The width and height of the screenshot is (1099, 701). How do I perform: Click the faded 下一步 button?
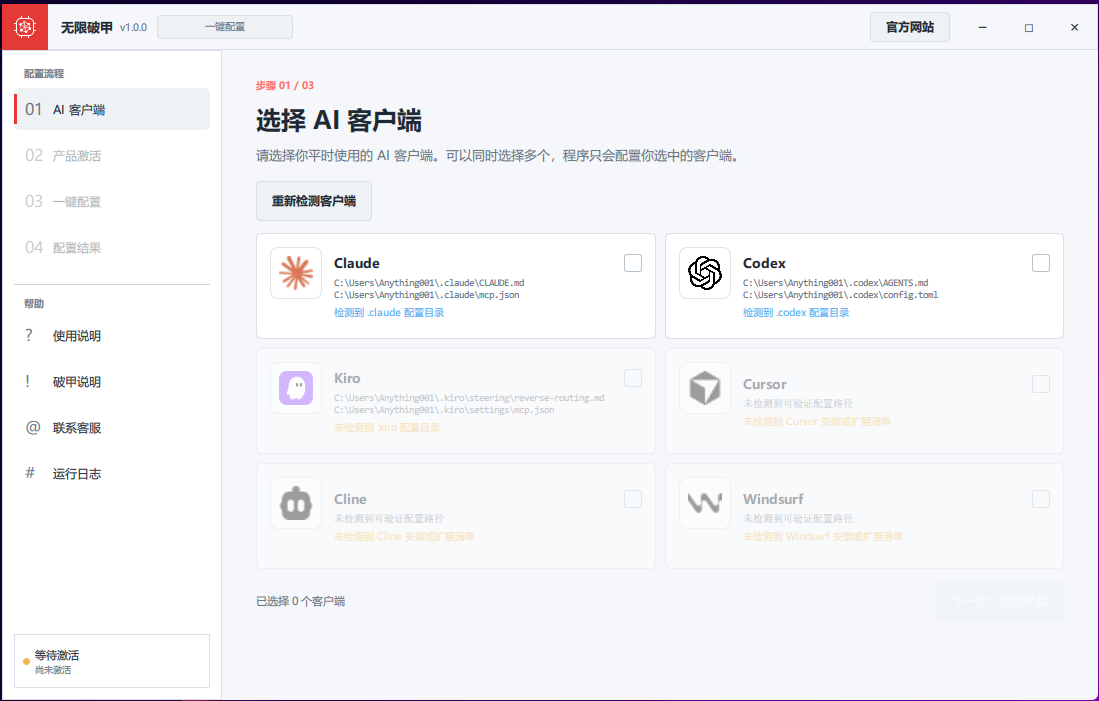coord(1000,601)
